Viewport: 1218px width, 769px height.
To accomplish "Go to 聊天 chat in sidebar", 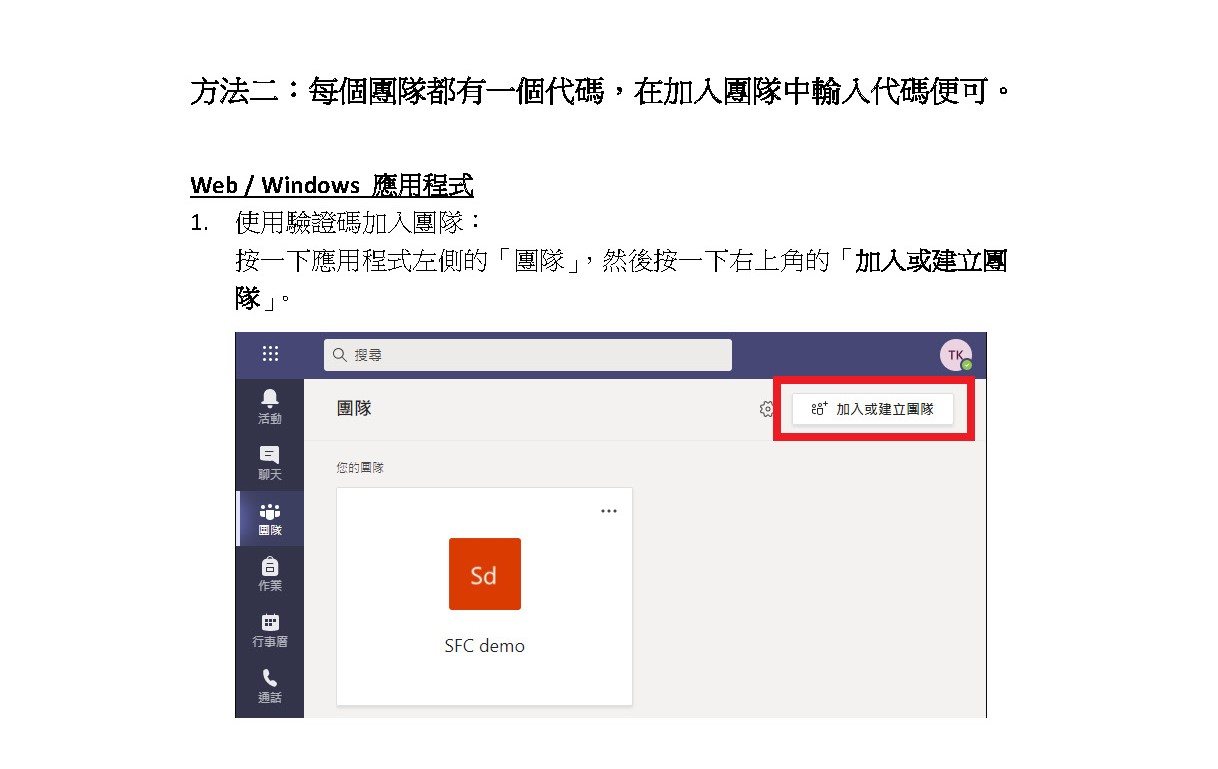I will pyautogui.click(x=270, y=463).
